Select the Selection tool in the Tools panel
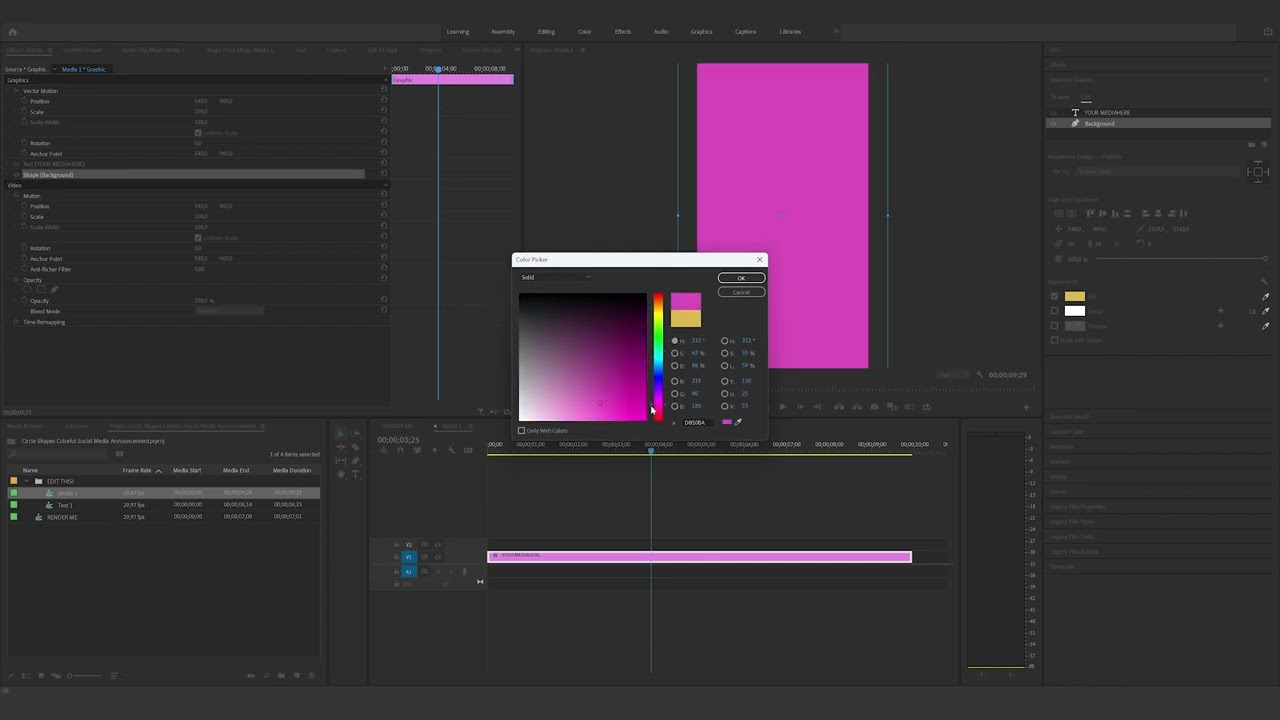Image resolution: width=1280 pixels, height=720 pixels. coord(340,434)
